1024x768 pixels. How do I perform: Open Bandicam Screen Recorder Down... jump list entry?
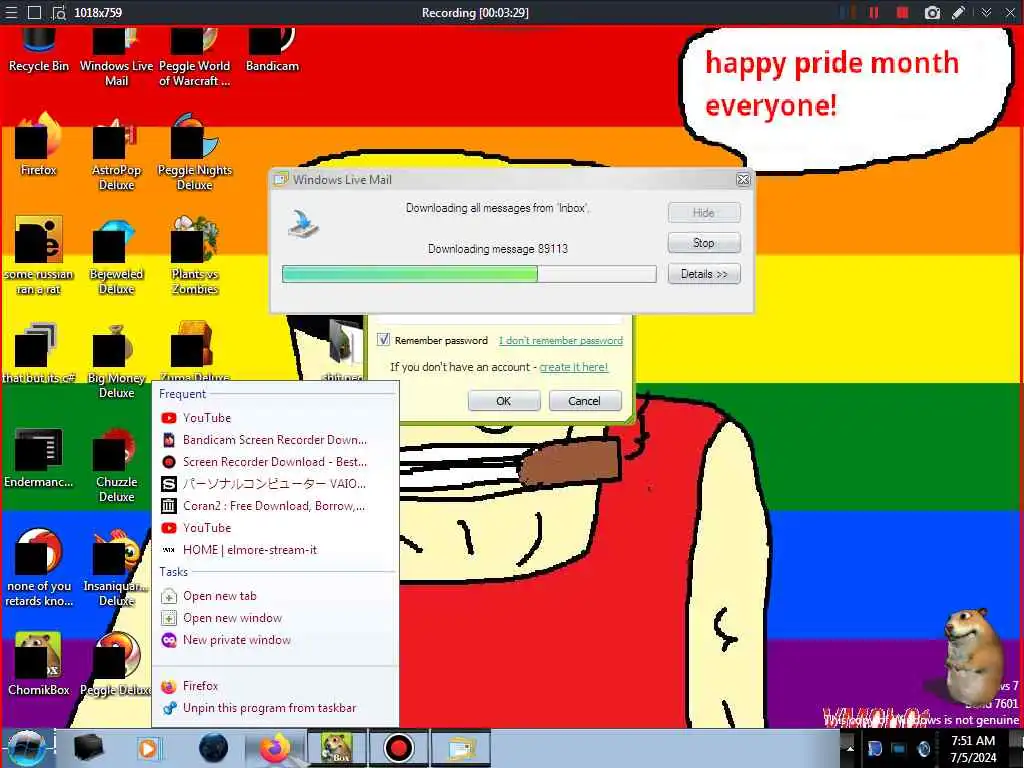(x=275, y=440)
